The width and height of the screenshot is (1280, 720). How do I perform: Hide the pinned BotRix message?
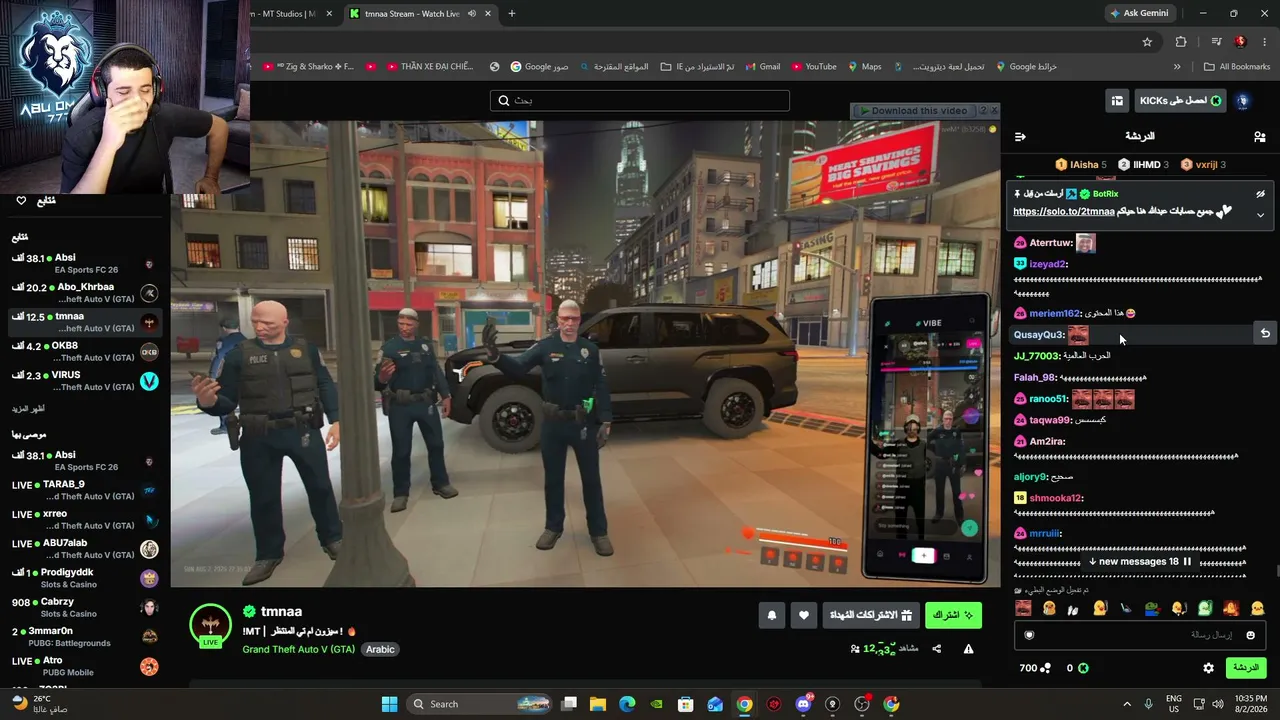(x=1260, y=194)
